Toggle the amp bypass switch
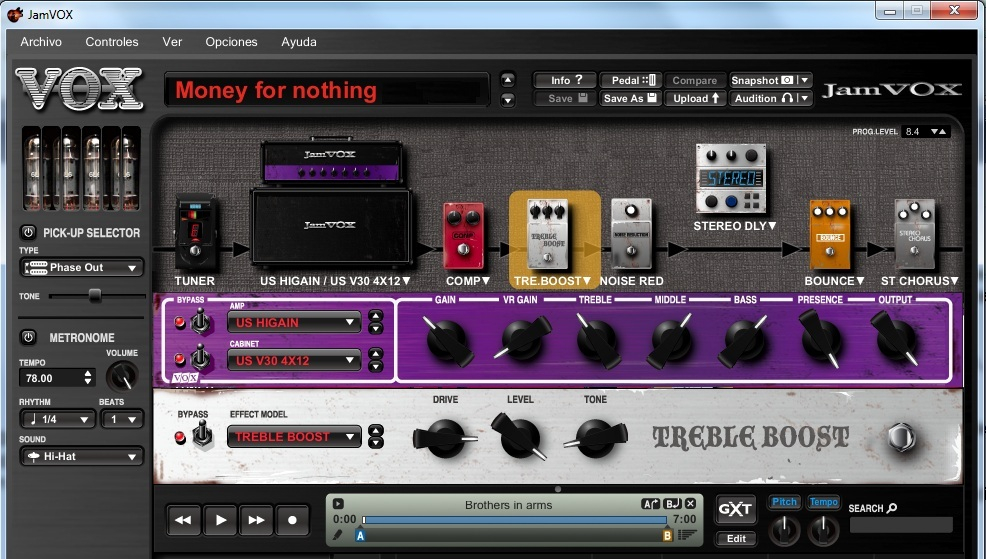 pyautogui.click(x=201, y=321)
